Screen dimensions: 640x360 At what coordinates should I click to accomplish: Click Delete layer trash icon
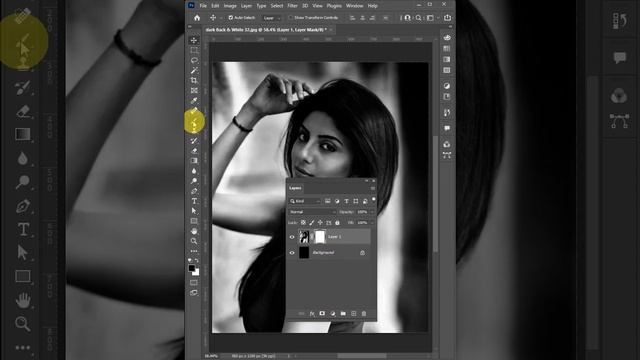tap(364, 313)
